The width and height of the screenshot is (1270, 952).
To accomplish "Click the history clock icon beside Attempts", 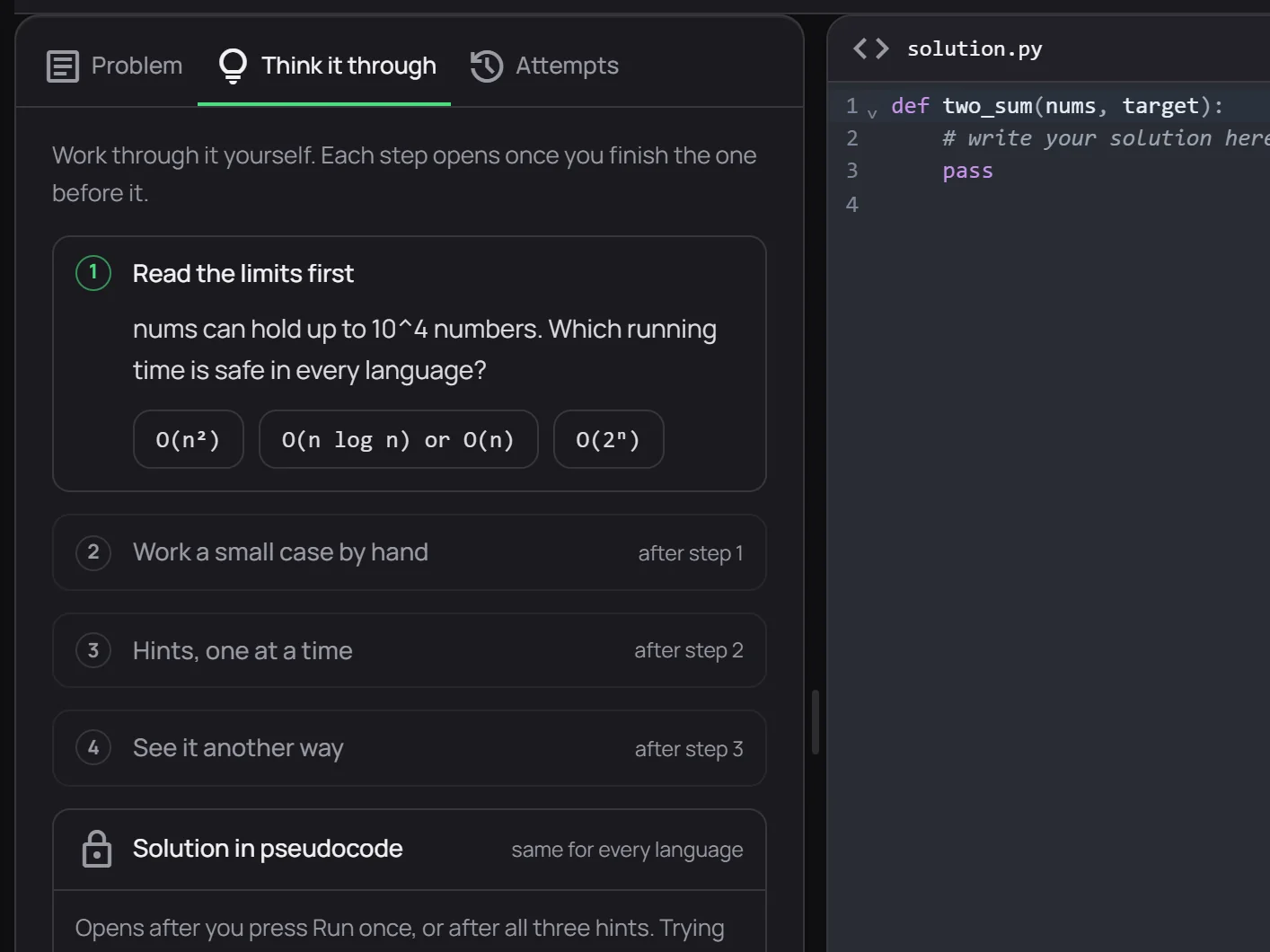I will click(487, 66).
